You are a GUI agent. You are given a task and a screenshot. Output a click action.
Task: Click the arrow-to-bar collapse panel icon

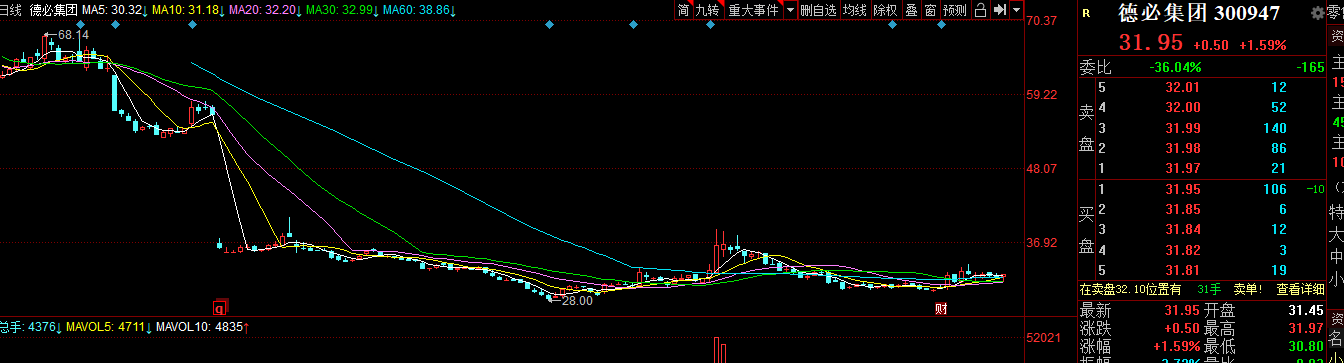click(999, 10)
